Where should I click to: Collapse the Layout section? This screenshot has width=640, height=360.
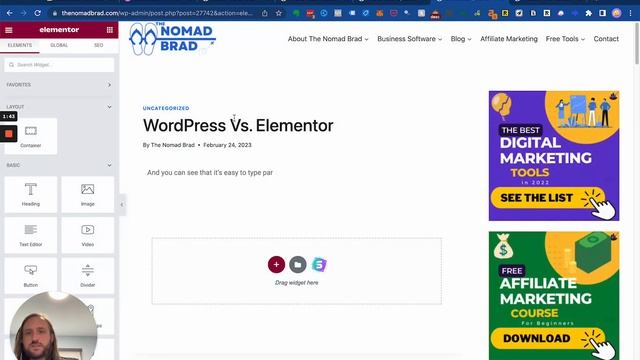(59, 107)
